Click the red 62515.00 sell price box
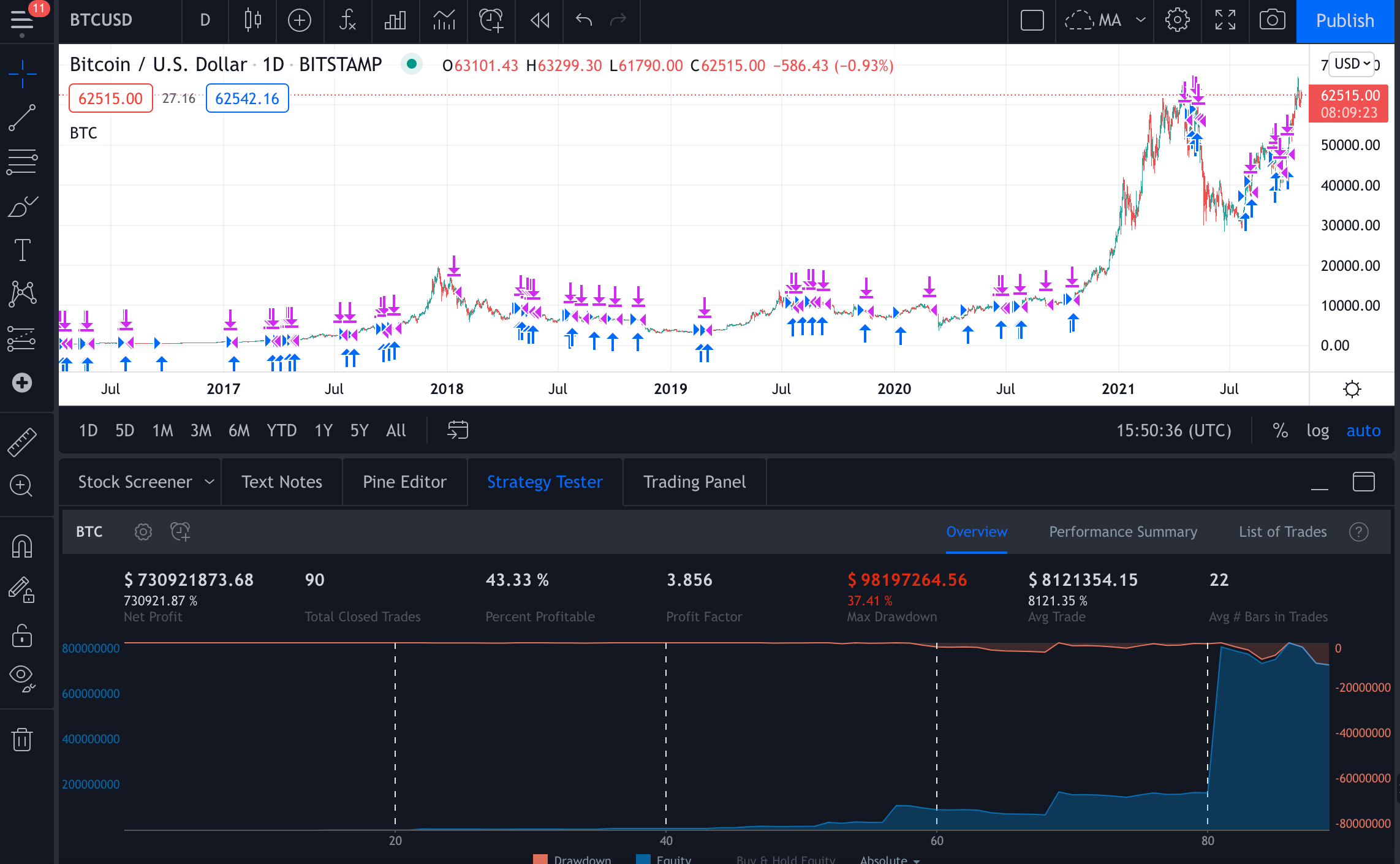The width and height of the screenshot is (1400, 864). (110, 98)
